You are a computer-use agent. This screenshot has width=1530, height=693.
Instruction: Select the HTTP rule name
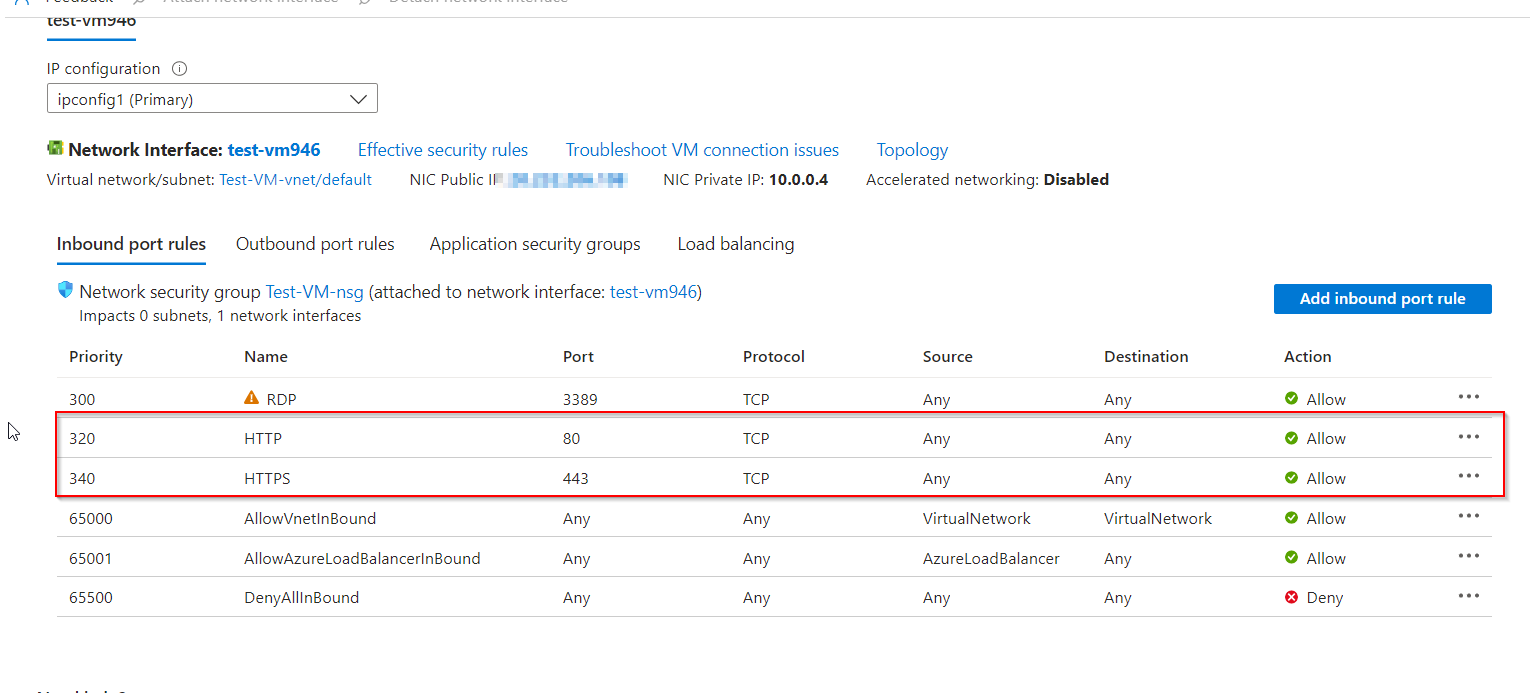tap(264, 439)
